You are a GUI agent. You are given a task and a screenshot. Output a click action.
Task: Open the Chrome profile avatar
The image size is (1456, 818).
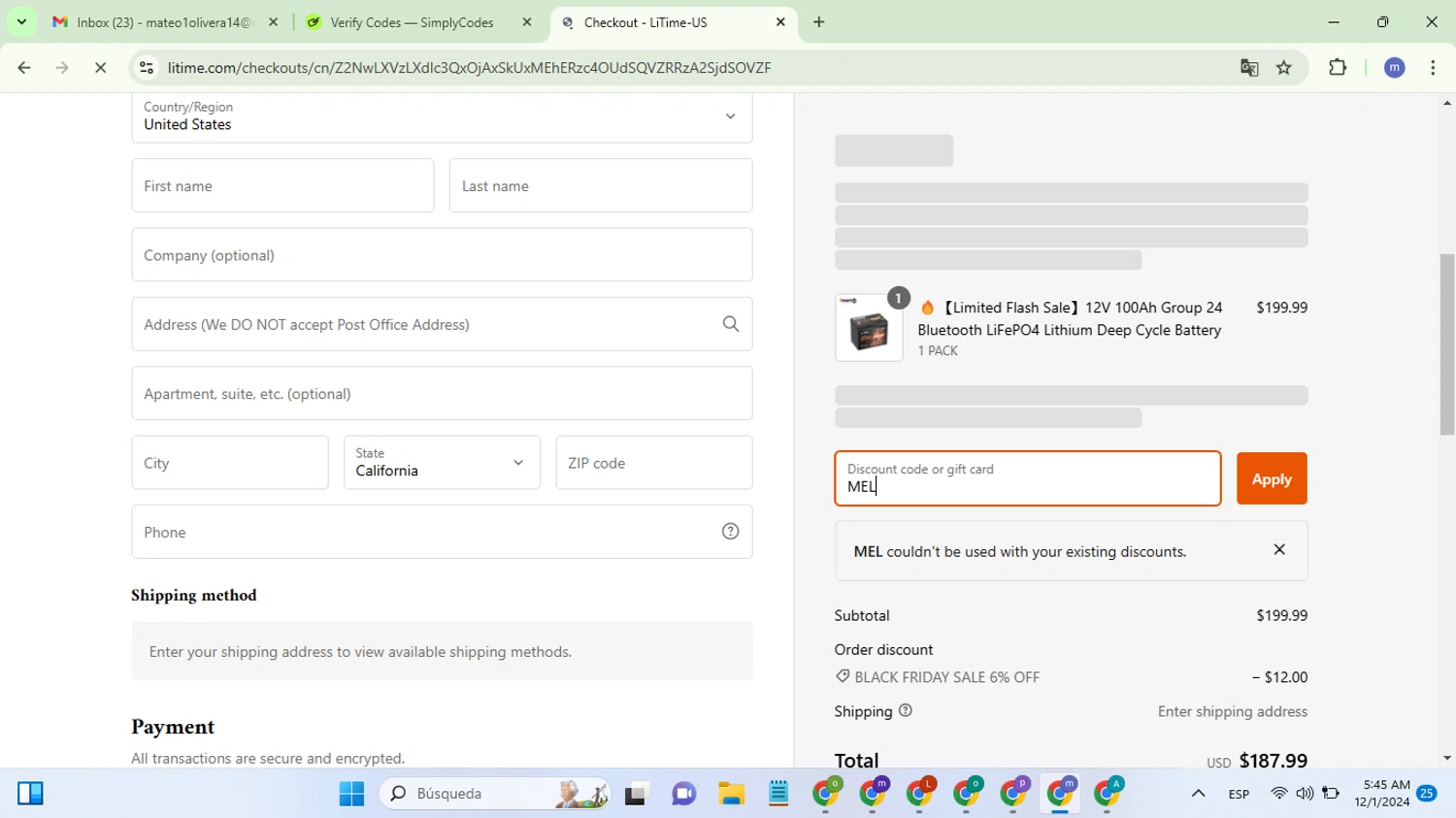1395,68
